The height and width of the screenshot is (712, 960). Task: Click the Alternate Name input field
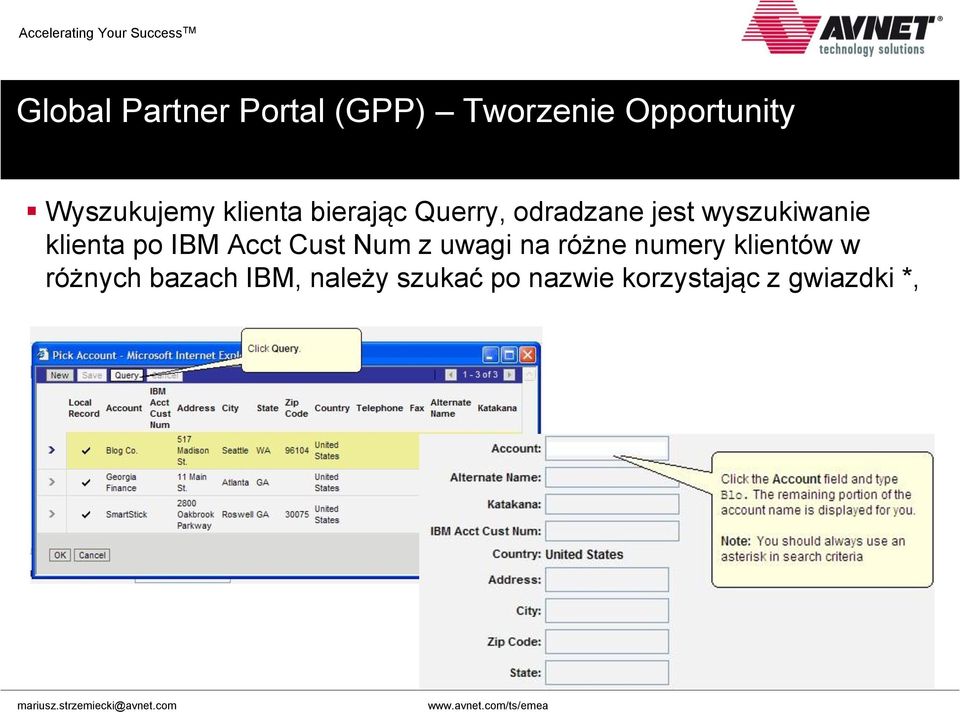click(612, 477)
